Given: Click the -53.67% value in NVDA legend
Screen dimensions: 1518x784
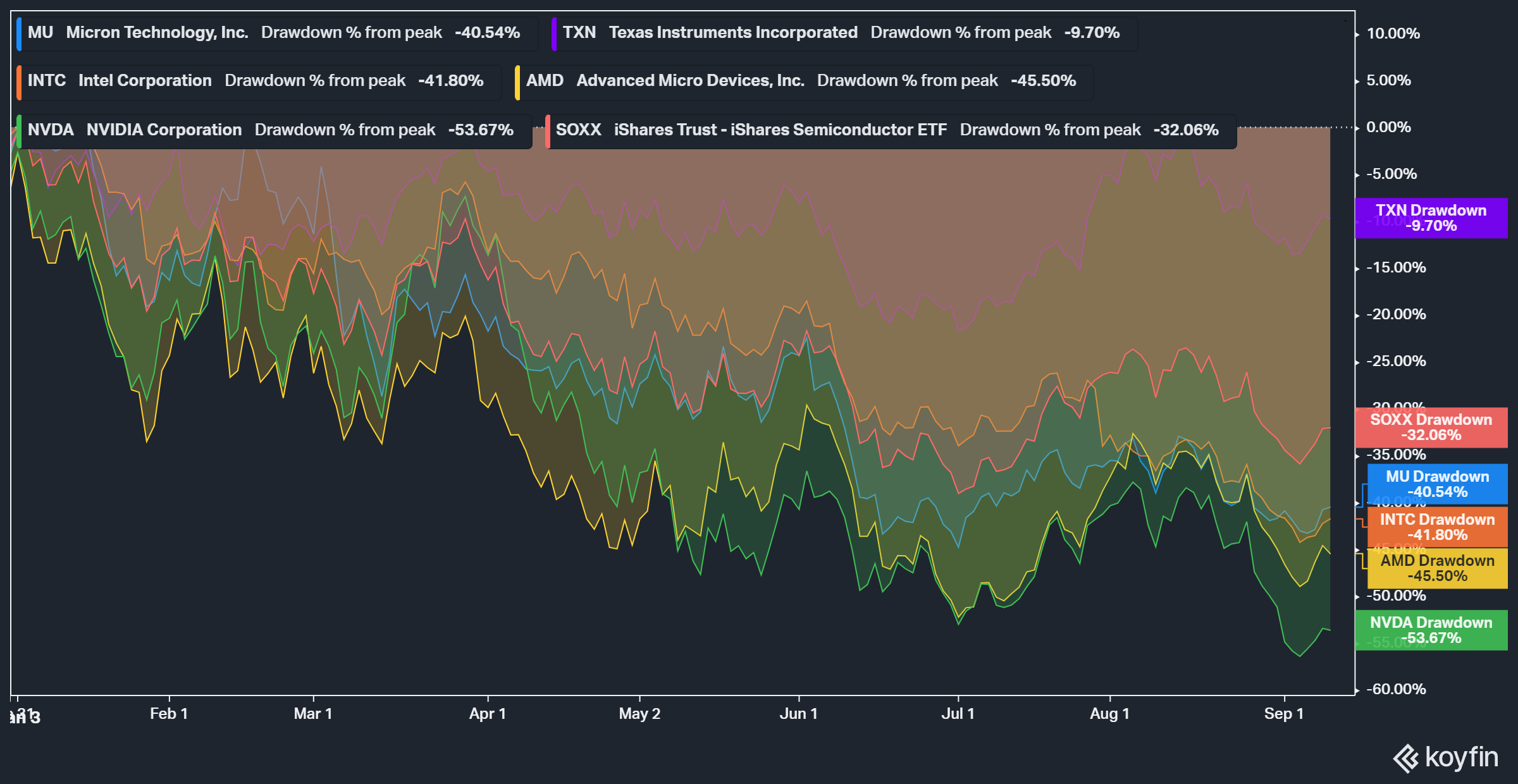Looking at the screenshot, I should tap(481, 130).
